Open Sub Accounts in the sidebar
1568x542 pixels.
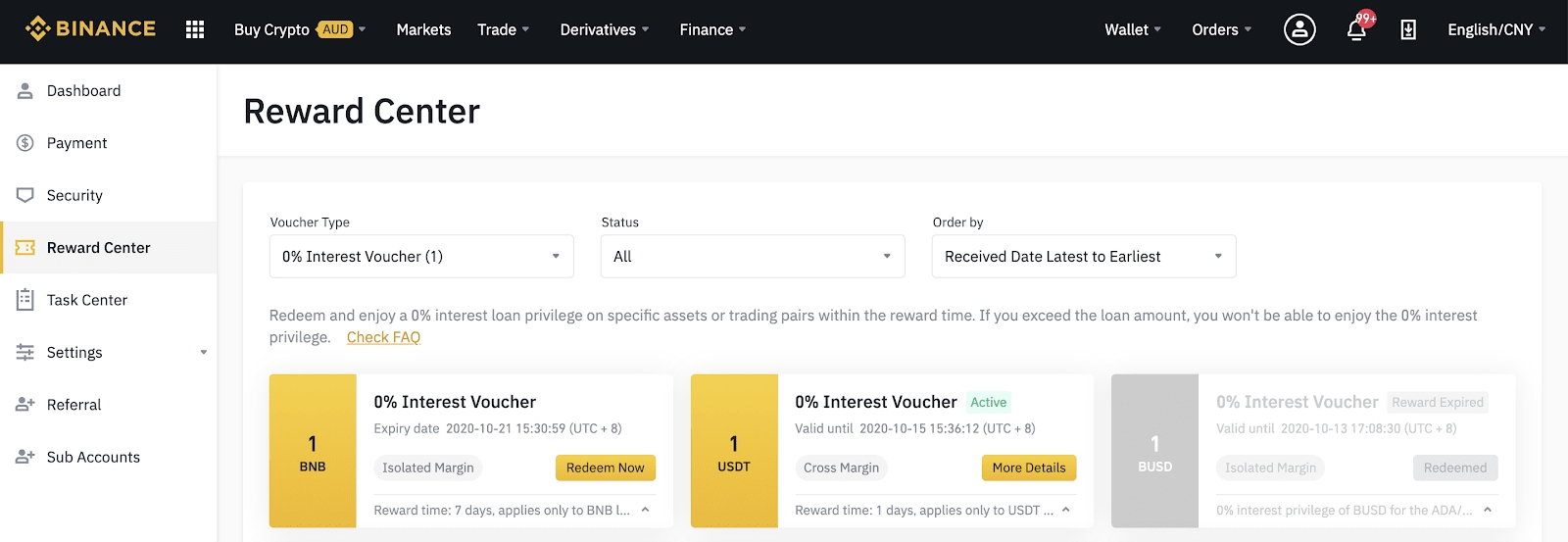[93, 457]
